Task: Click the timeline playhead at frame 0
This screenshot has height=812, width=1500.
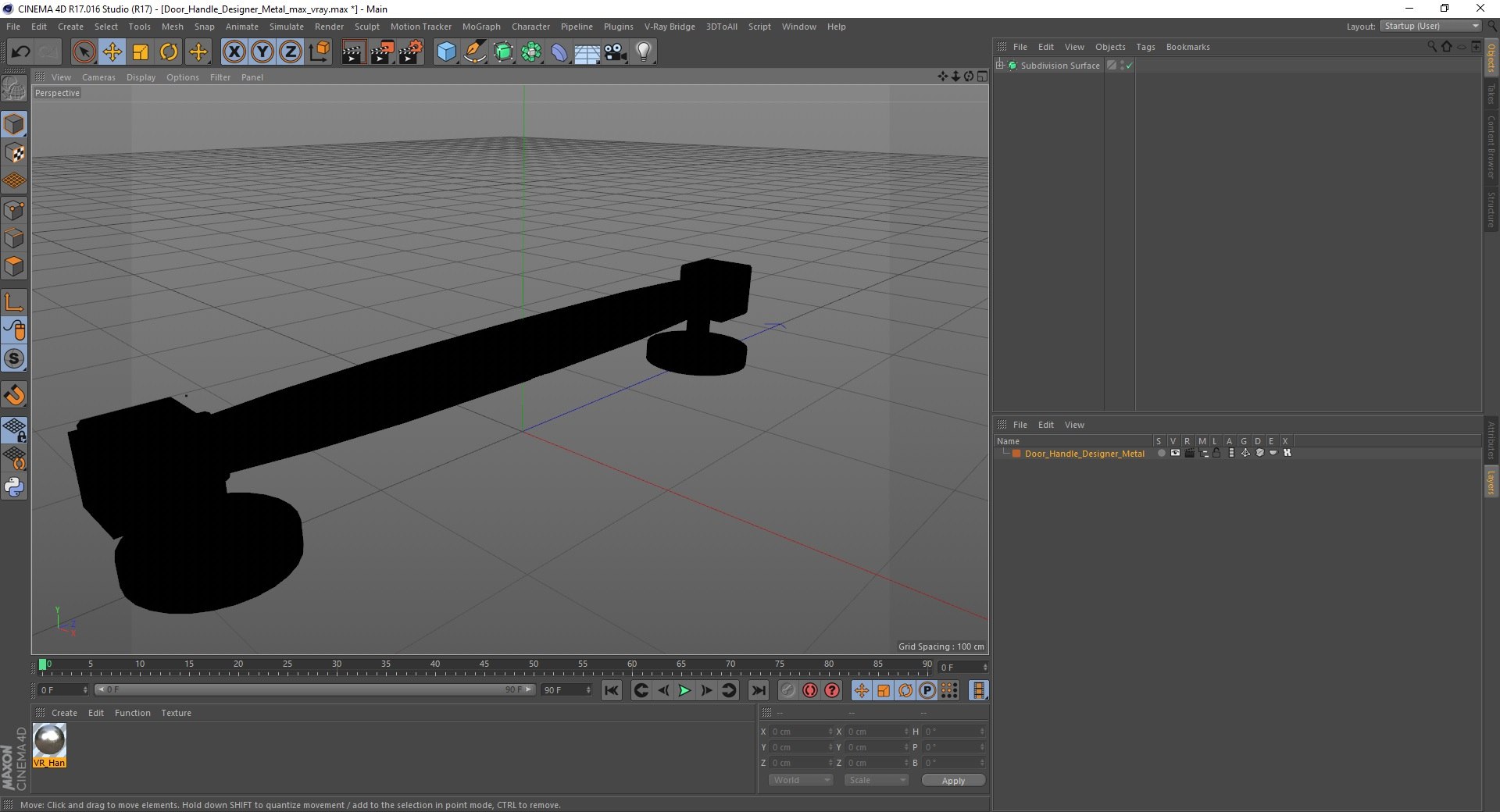Action: pos(43,664)
